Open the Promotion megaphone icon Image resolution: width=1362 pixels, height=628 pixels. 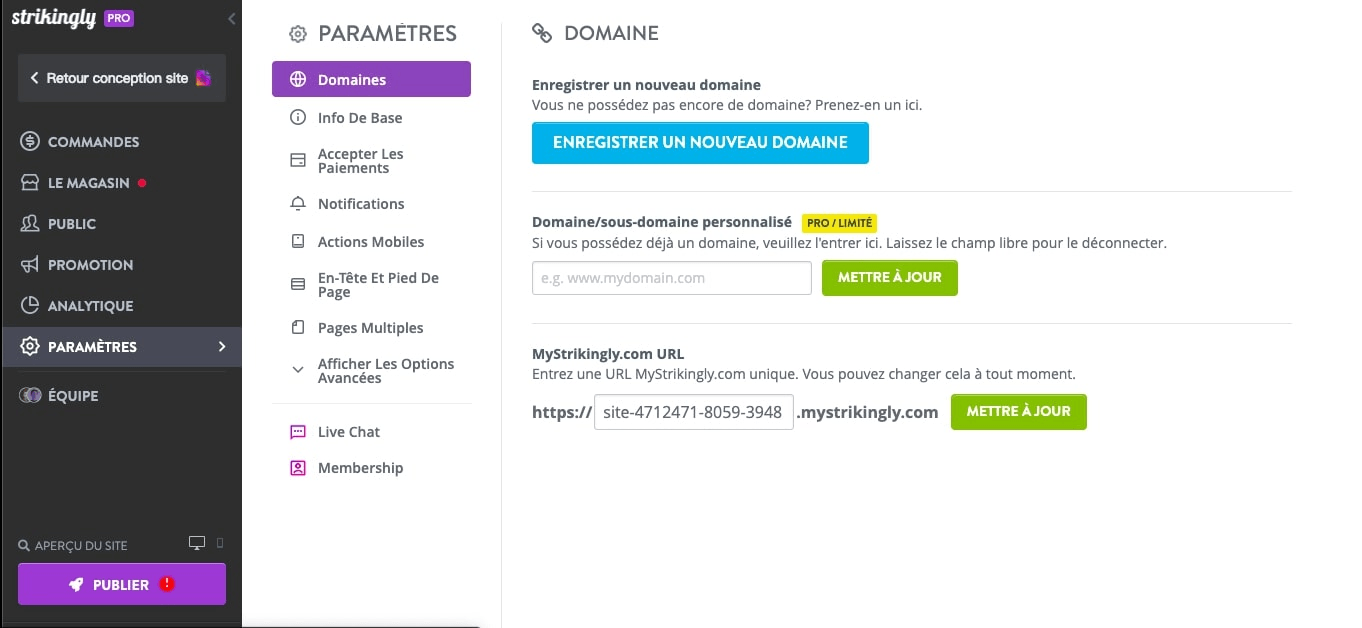pyautogui.click(x=30, y=264)
